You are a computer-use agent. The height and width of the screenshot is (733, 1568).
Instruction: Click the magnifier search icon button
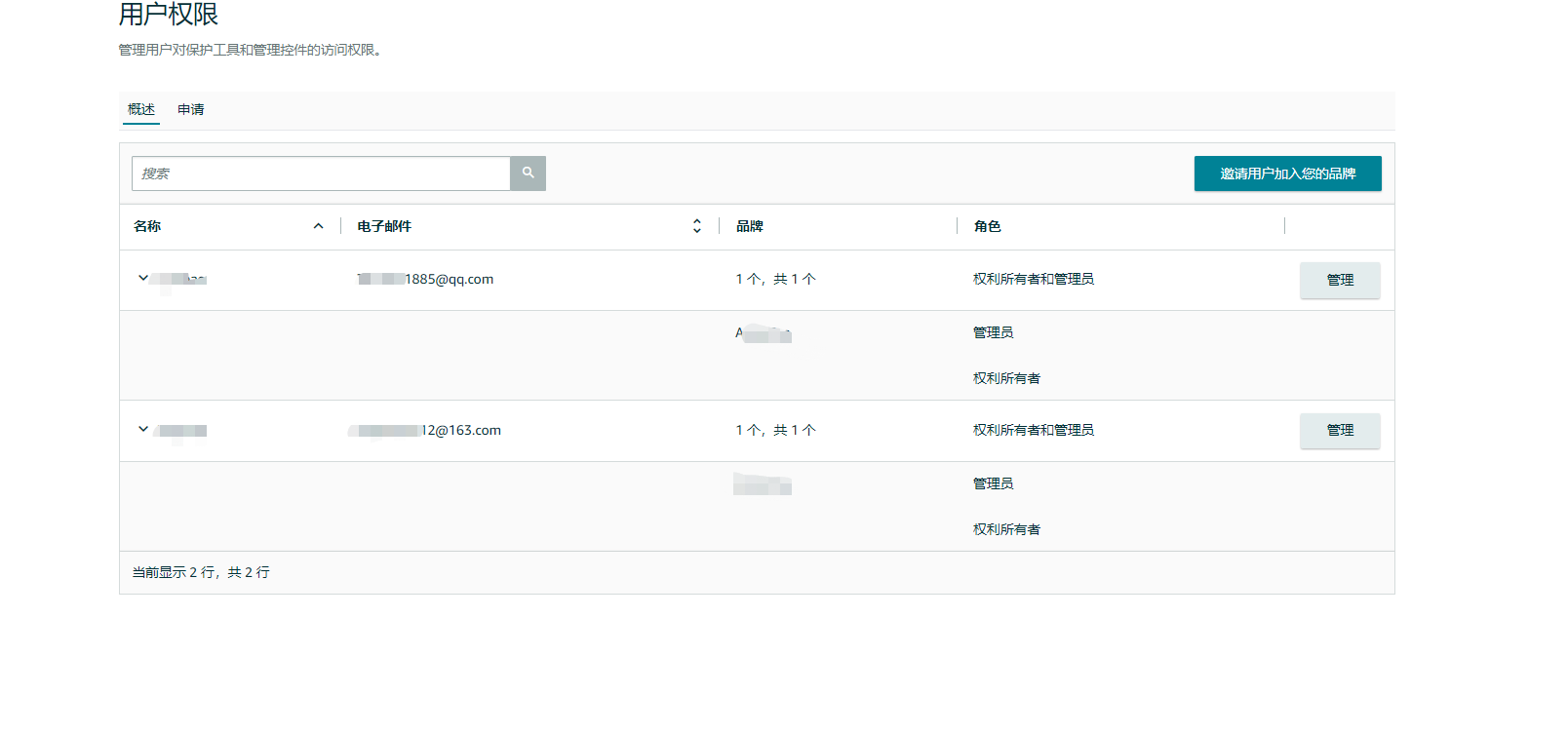pos(528,174)
